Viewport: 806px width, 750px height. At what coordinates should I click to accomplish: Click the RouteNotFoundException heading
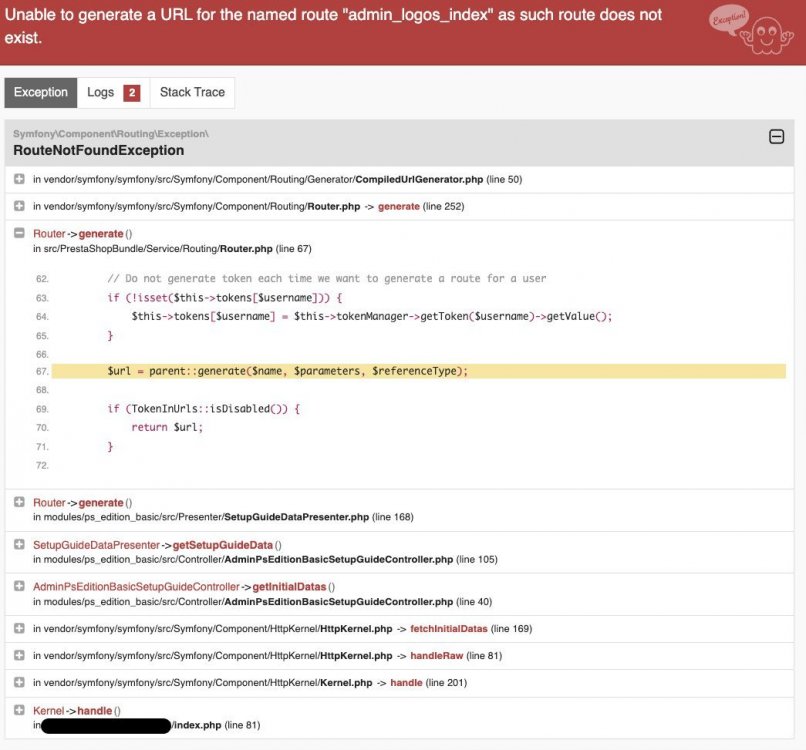[x=99, y=150]
